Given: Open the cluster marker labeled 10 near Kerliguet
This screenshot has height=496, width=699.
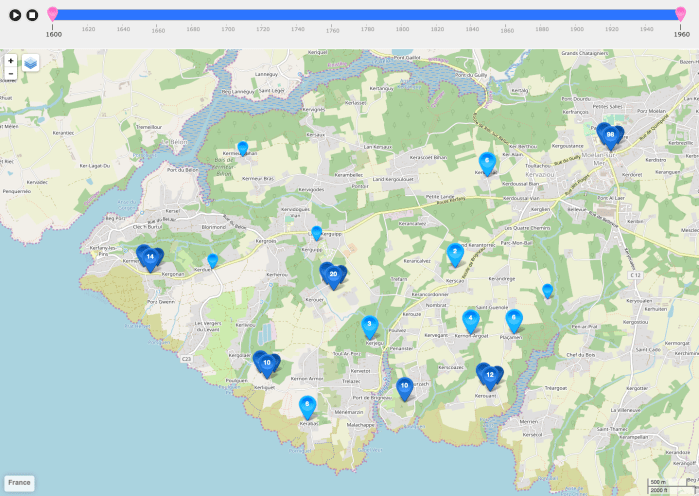Looking at the screenshot, I should [267, 365].
